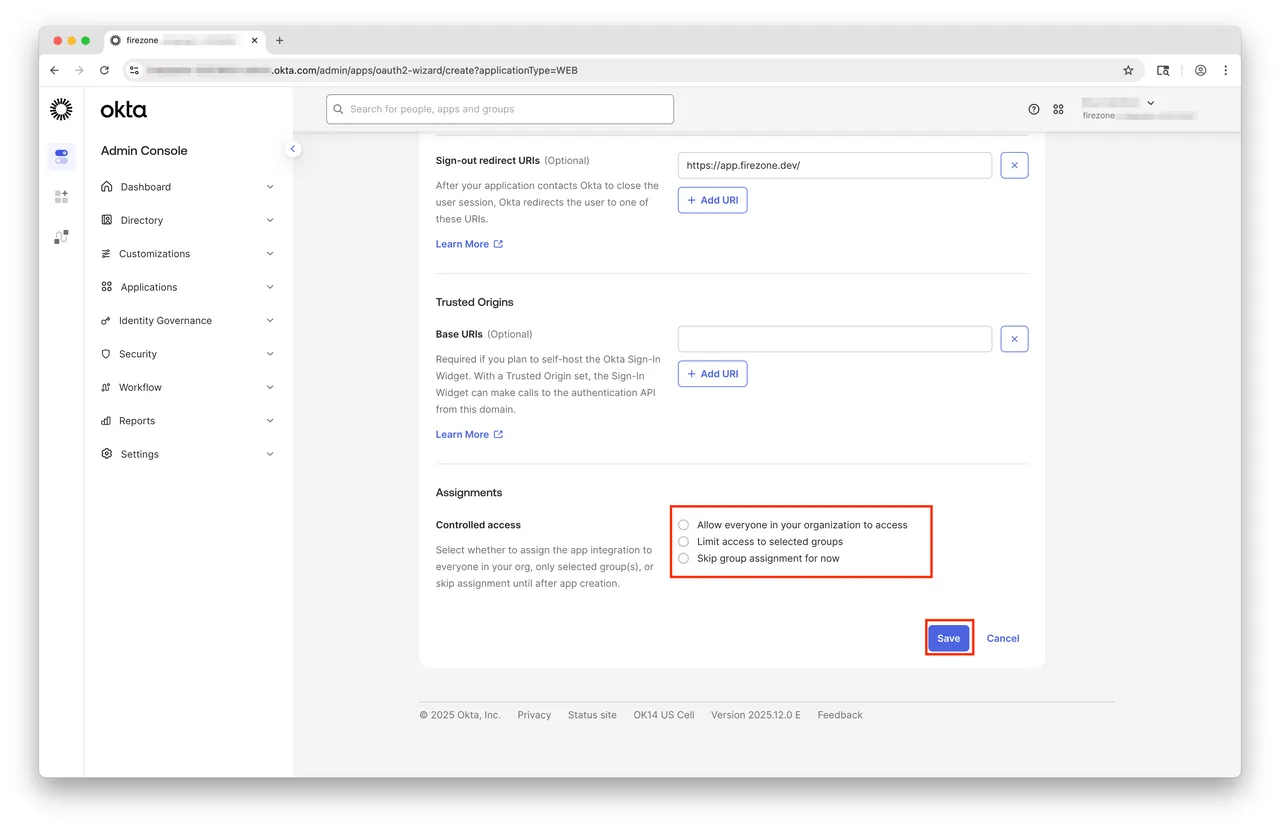
Task: Open the Privacy footer link
Action: pyautogui.click(x=534, y=715)
